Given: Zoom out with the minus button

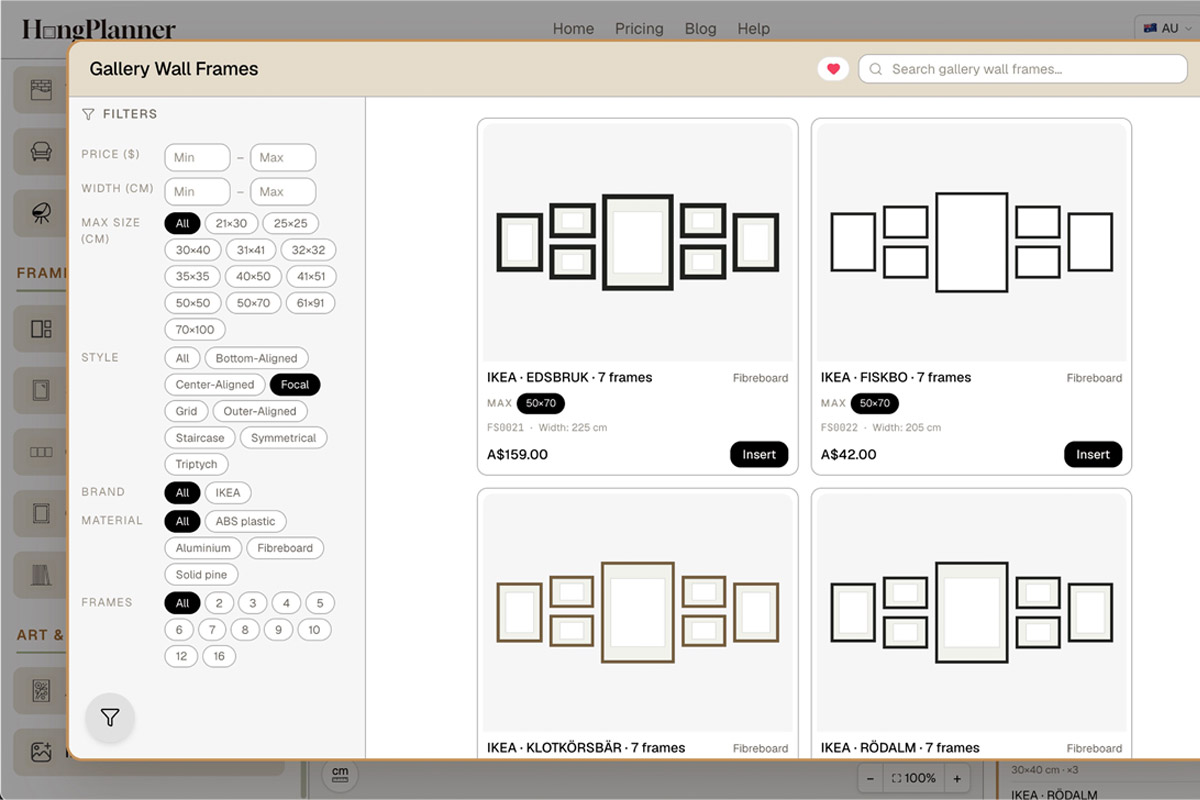Looking at the screenshot, I should 870,778.
